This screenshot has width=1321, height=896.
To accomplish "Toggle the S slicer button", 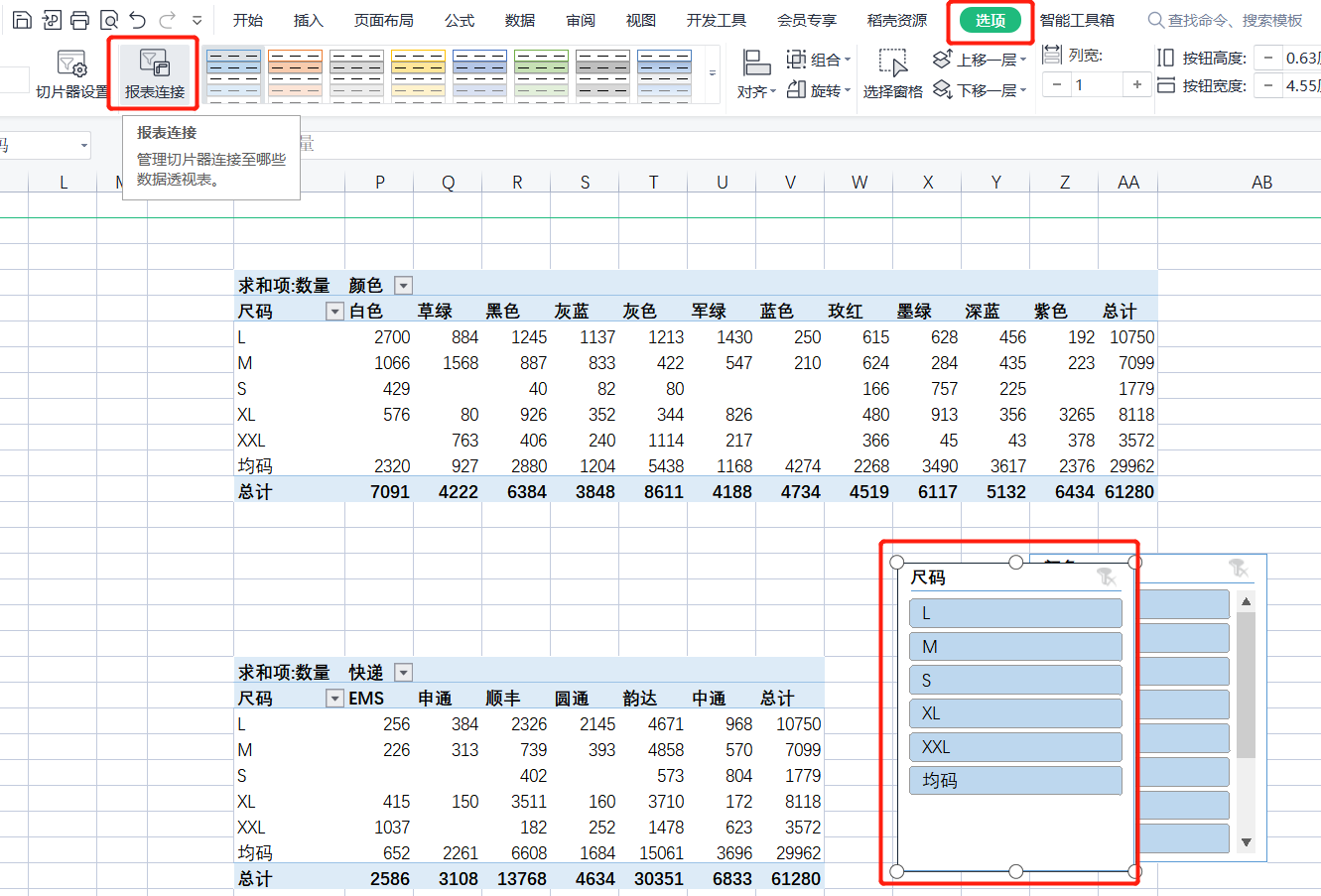I will pos(1015,680).
